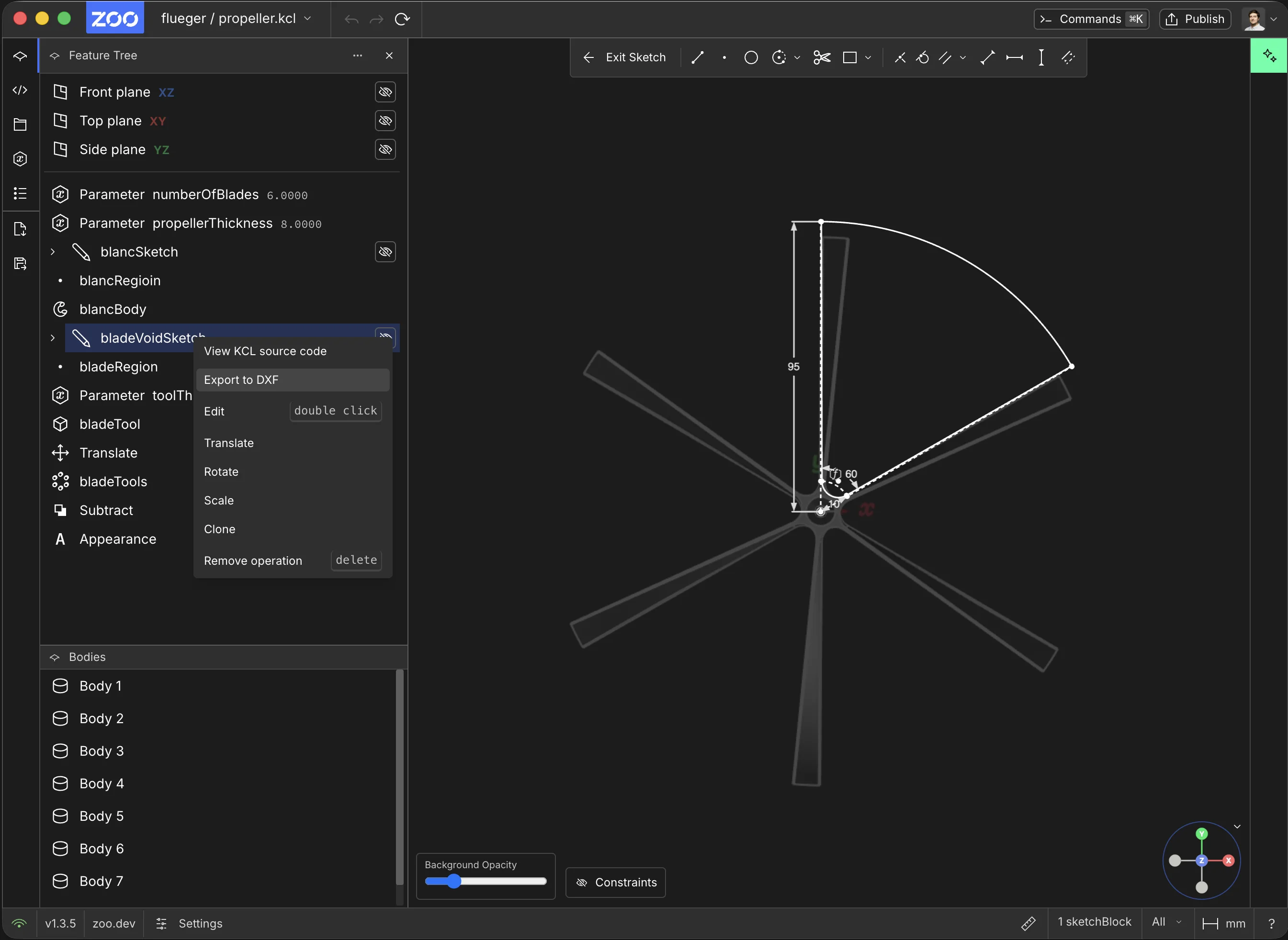Select the angled Dimension tool
The height and width of the screenshot is (940, 1288).
(x=987, y=57)
